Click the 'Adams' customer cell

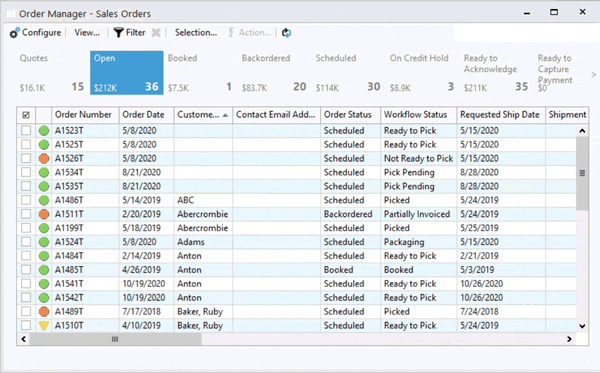tap(203, 242)
